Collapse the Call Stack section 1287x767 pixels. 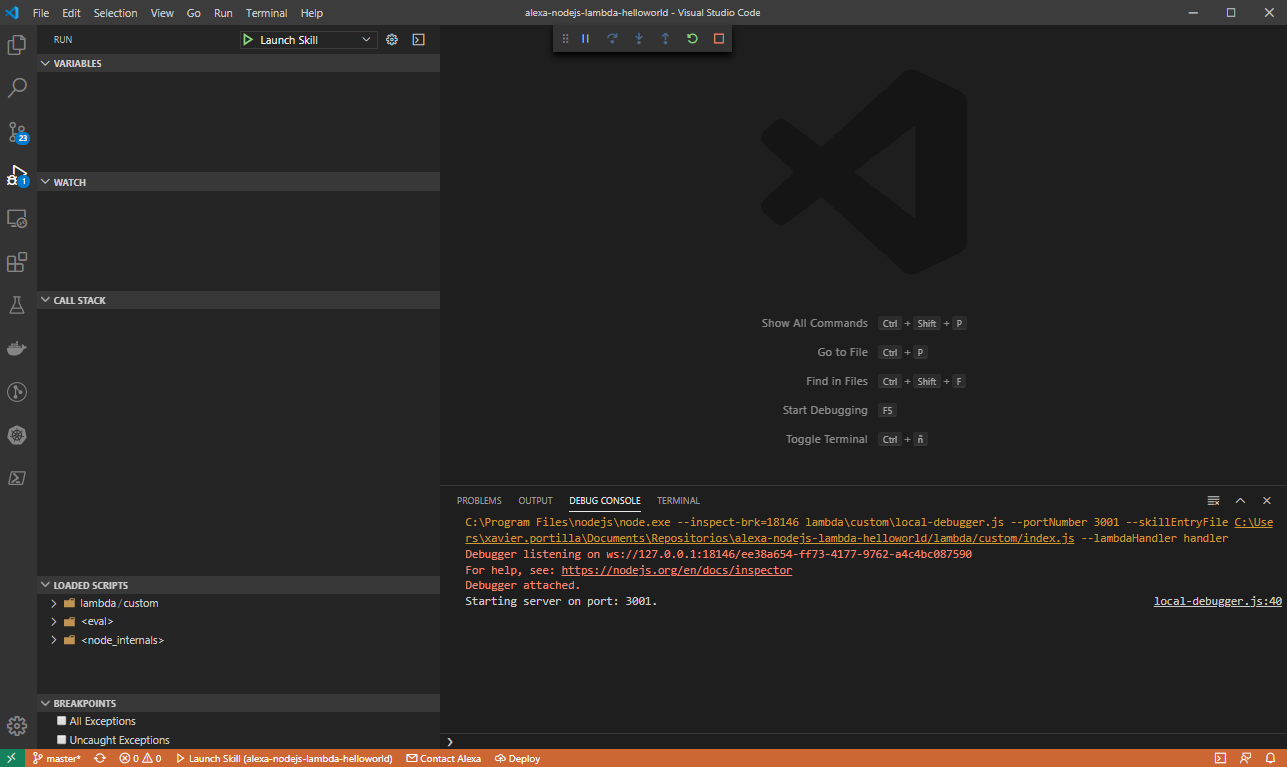pos(238,300)
